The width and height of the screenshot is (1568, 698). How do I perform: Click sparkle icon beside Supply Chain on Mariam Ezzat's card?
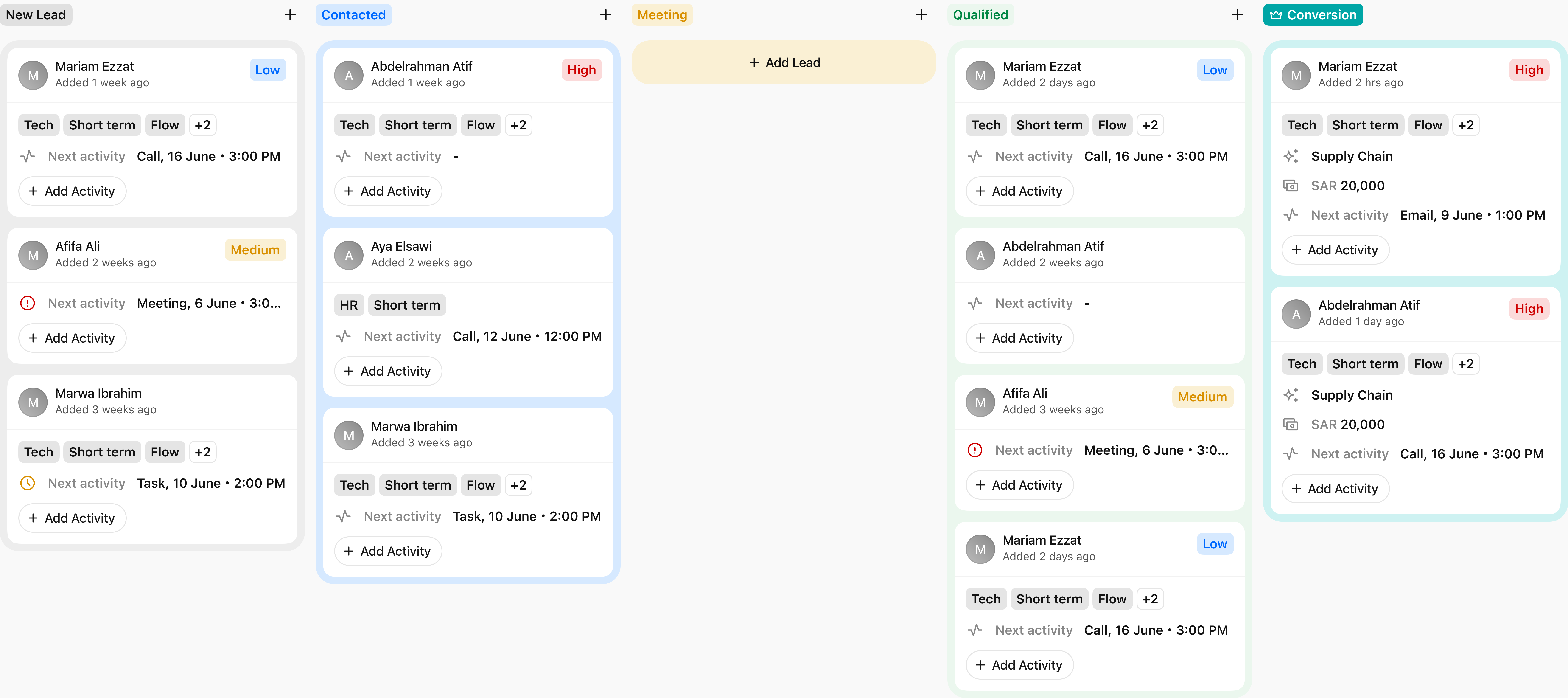1291,157
